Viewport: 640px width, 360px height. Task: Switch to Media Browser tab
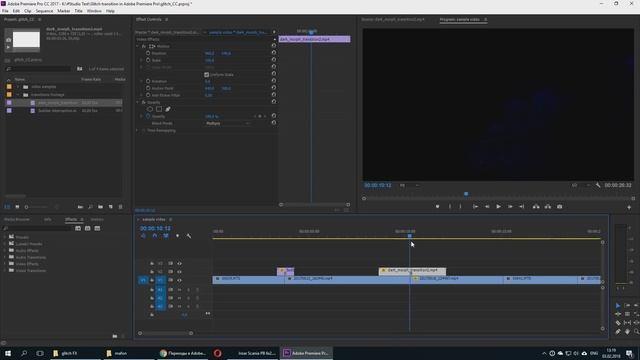click(x=17, y=220)
